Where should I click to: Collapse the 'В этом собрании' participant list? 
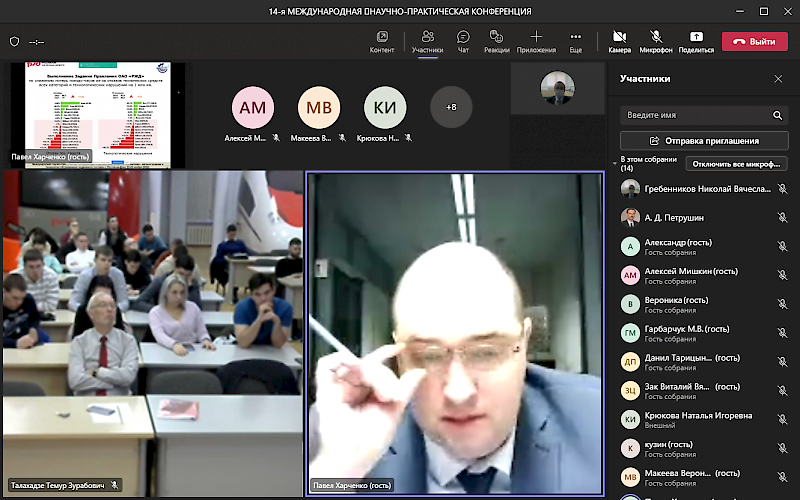[x=615, y=162]
